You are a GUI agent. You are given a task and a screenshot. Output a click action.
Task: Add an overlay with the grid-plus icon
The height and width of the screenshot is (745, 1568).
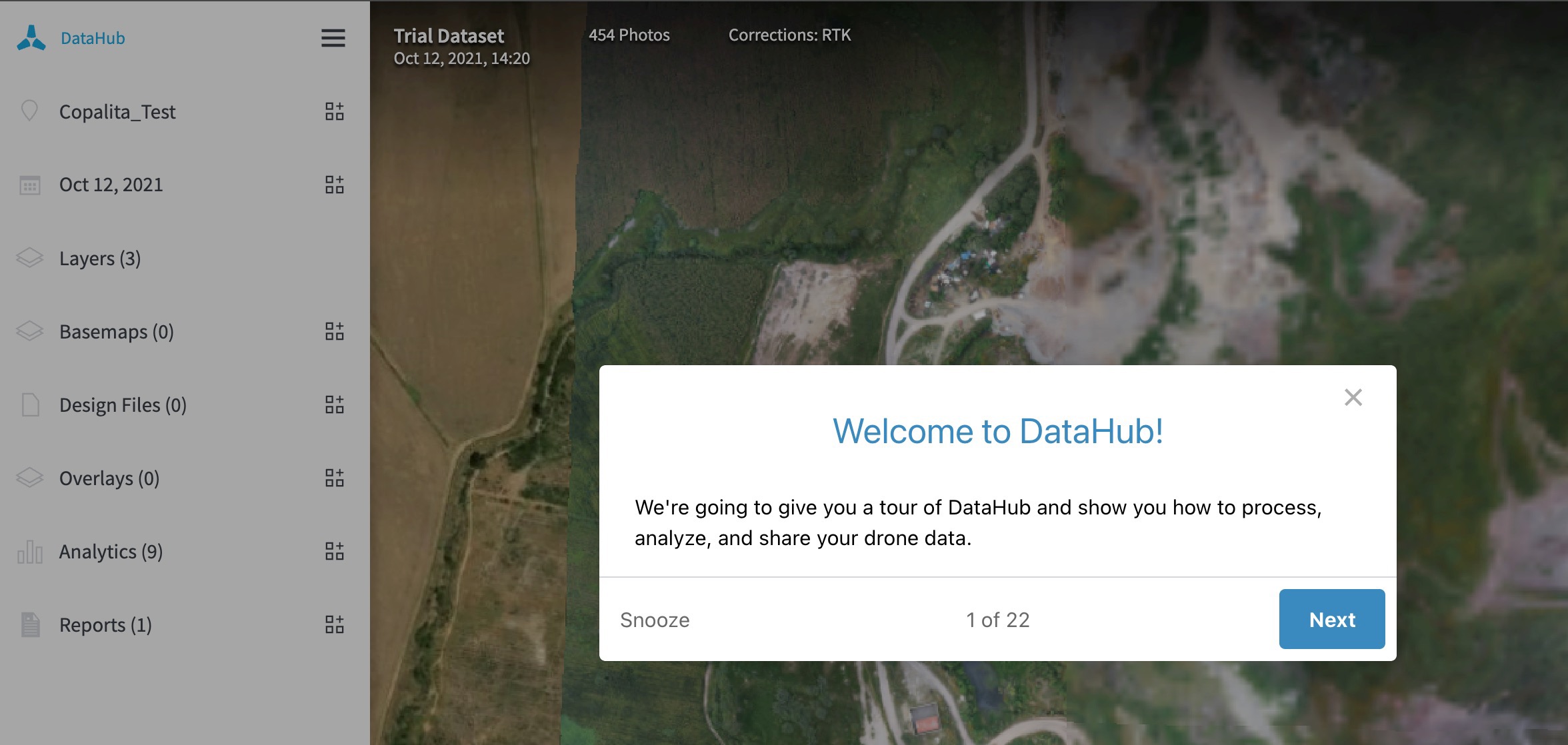tap(335, 478)
